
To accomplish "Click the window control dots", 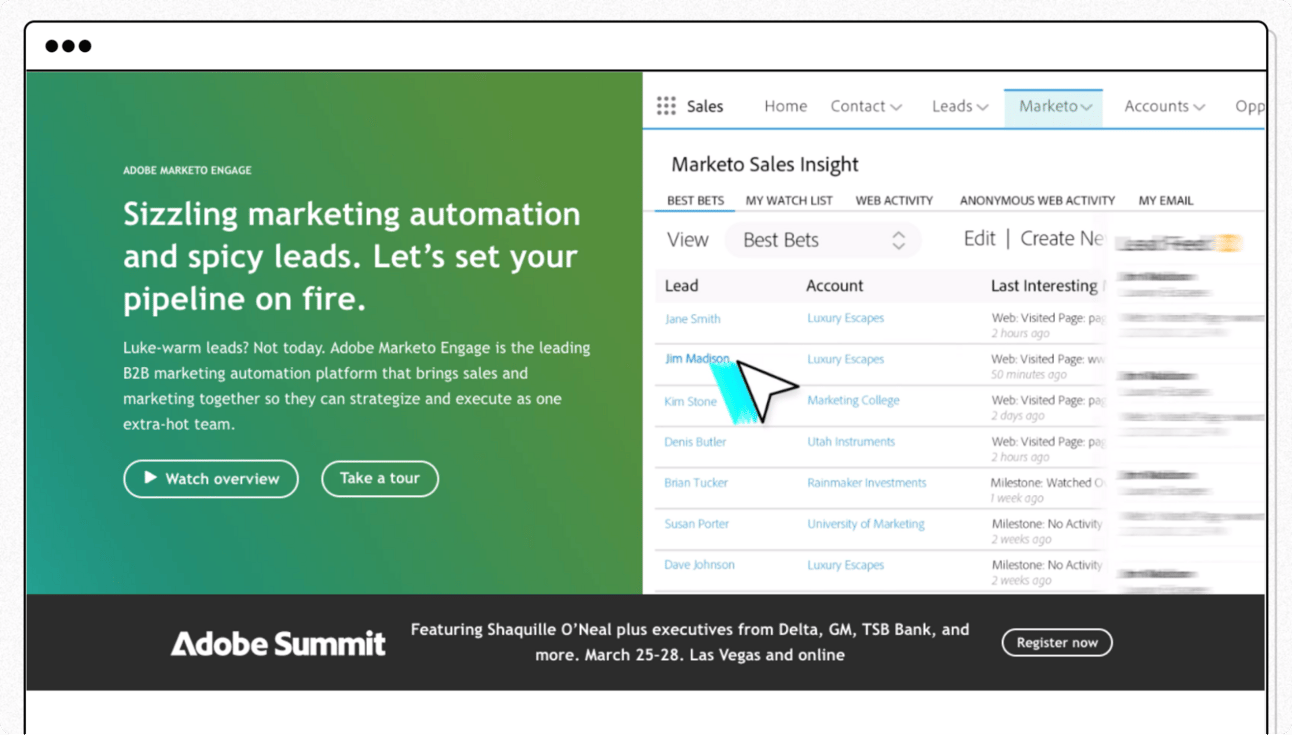I will [68, 44].
